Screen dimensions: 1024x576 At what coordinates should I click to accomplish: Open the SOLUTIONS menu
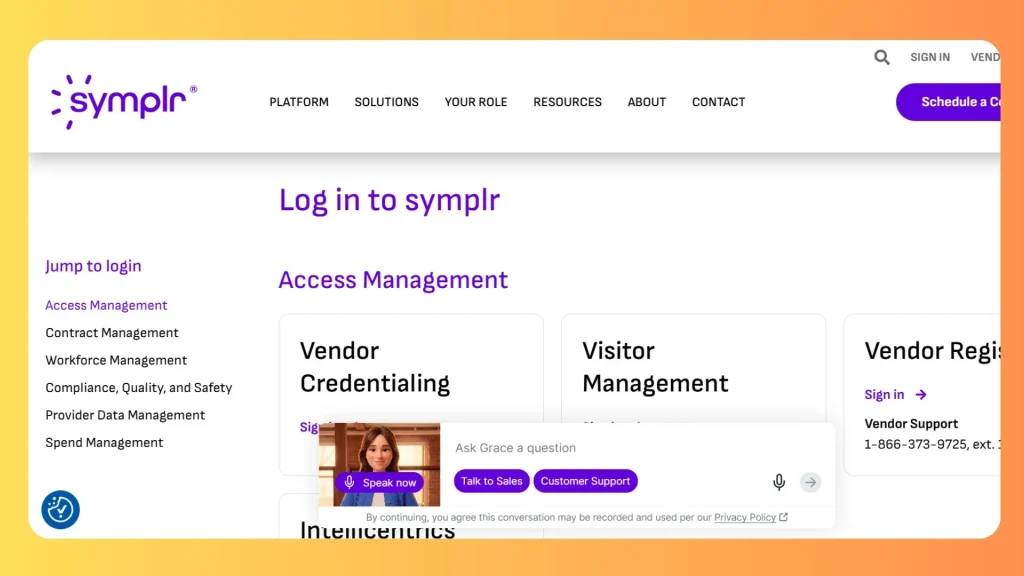click(x=387, y=102)
